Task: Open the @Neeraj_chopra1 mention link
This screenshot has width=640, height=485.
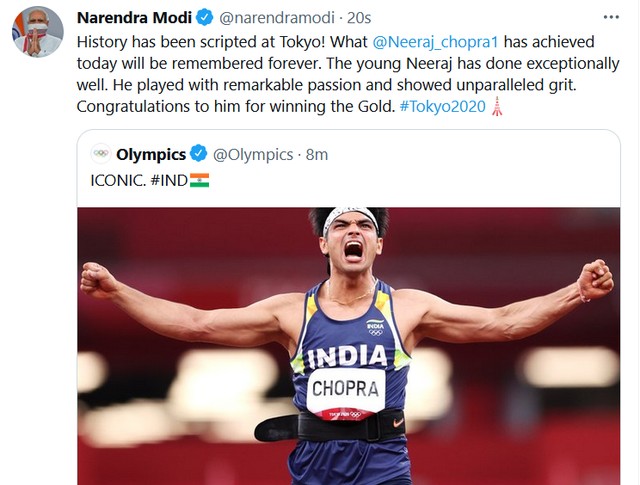Action: click(x=436, y=42)
